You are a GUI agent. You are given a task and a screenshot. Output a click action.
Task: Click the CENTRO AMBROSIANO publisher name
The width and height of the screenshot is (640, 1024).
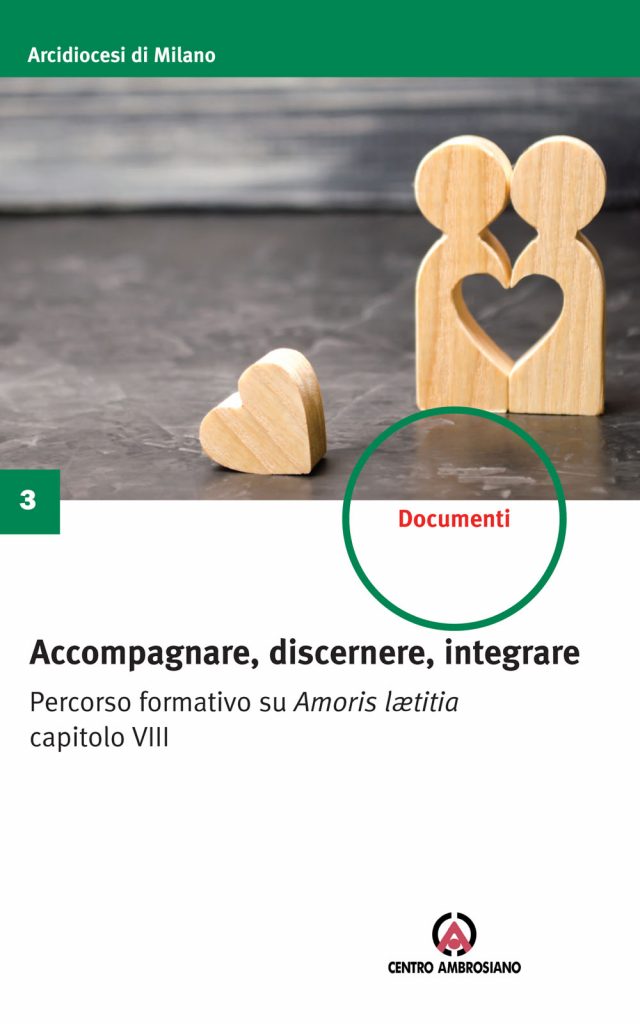455,967
